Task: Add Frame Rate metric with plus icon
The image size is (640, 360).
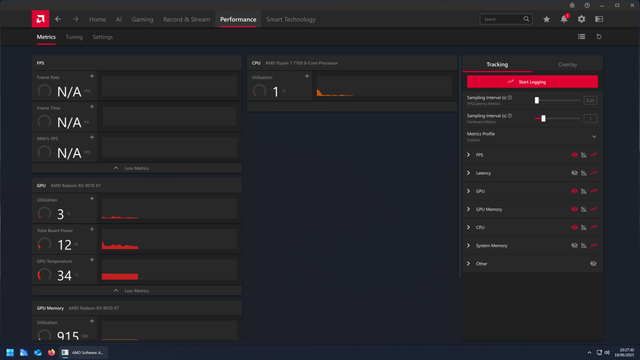Action: click(92, 76)
